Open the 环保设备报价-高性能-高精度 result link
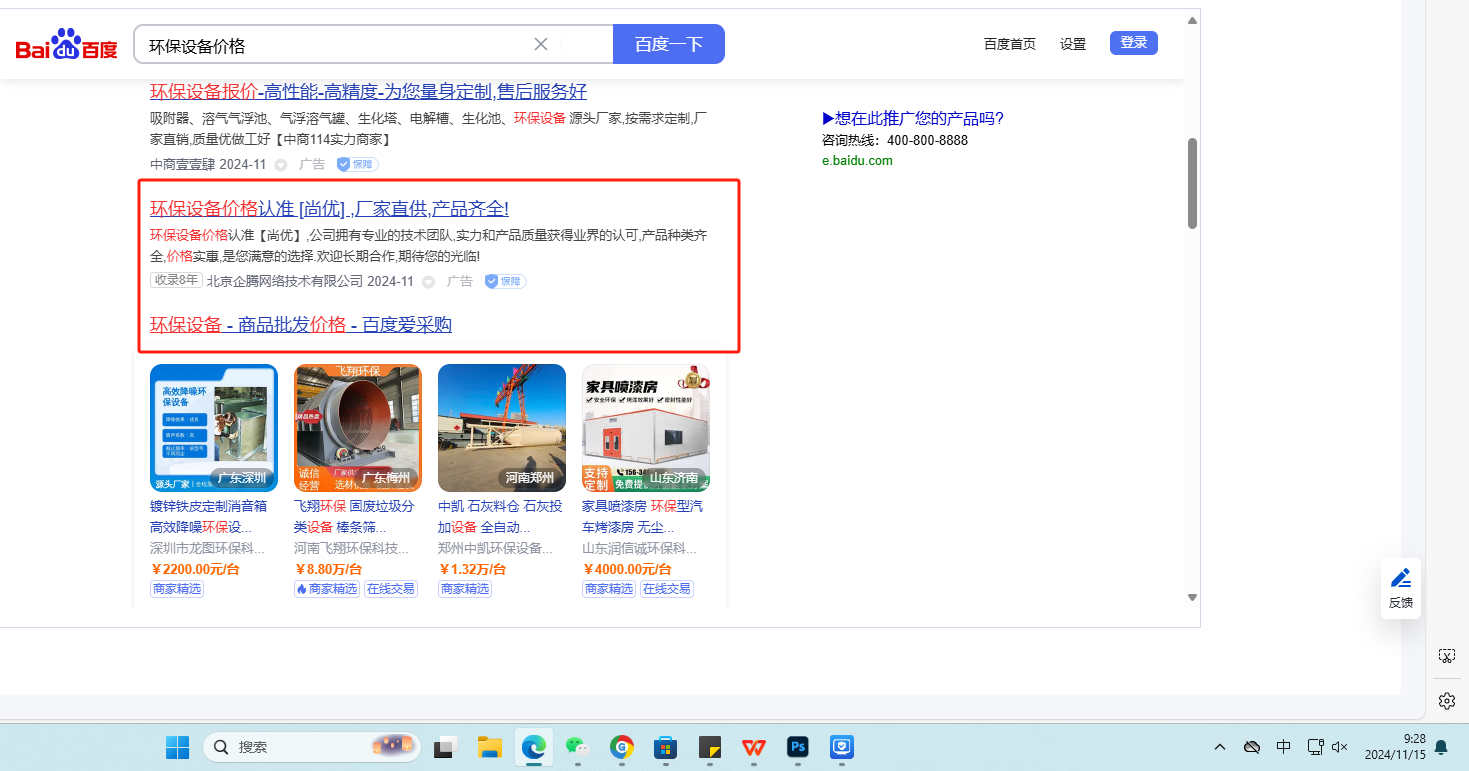Viewport: 1469px width, 771px height. tap(369, 92)
